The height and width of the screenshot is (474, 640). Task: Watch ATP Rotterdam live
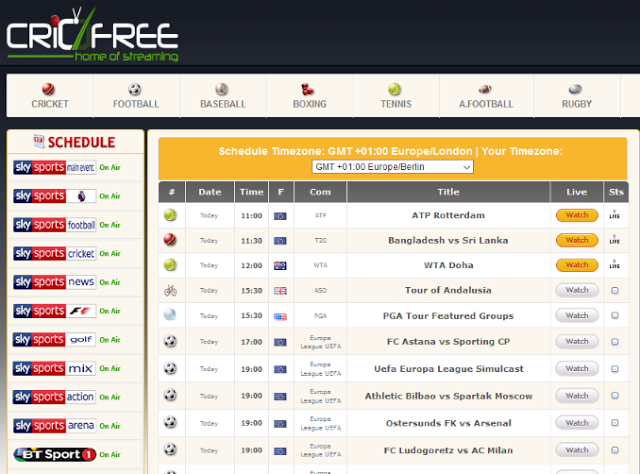coord(577,215)
